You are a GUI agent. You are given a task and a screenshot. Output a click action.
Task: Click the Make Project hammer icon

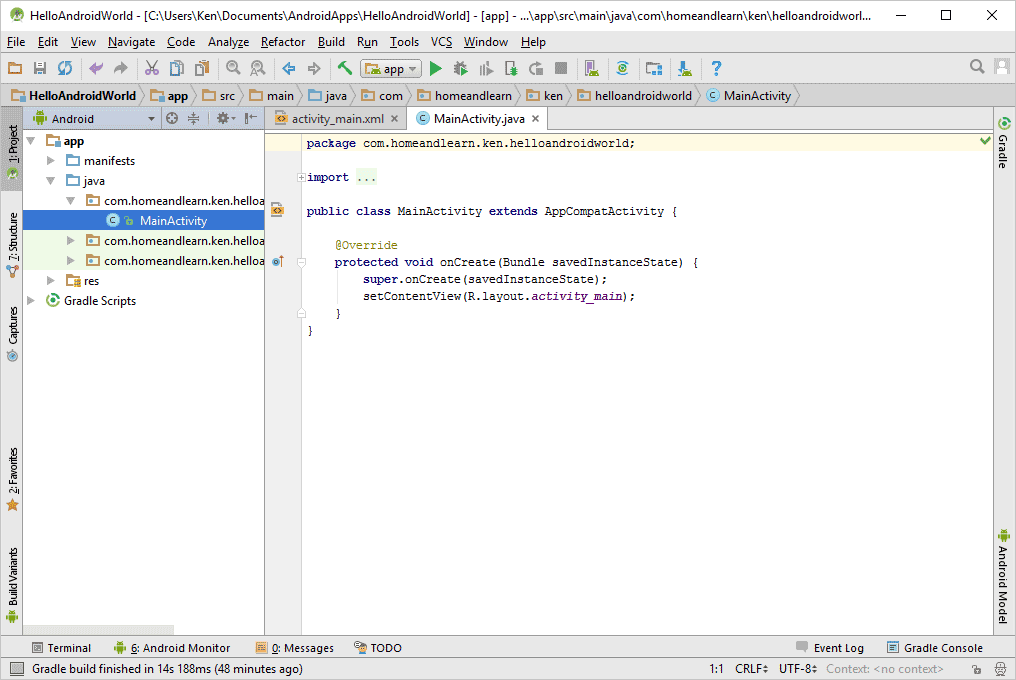tap(344, 69)
